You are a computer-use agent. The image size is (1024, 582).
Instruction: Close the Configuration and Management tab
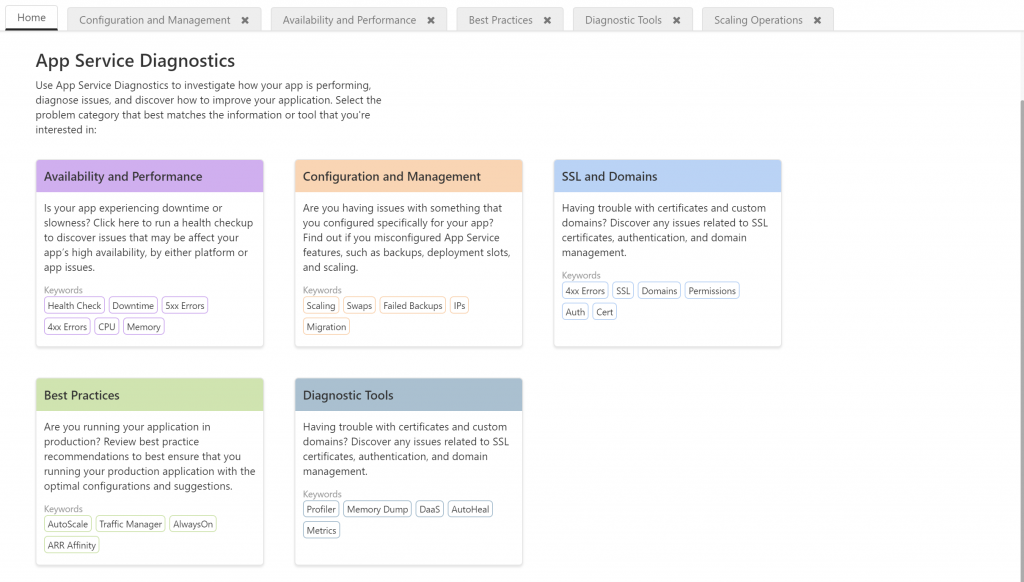click(243, 20)
